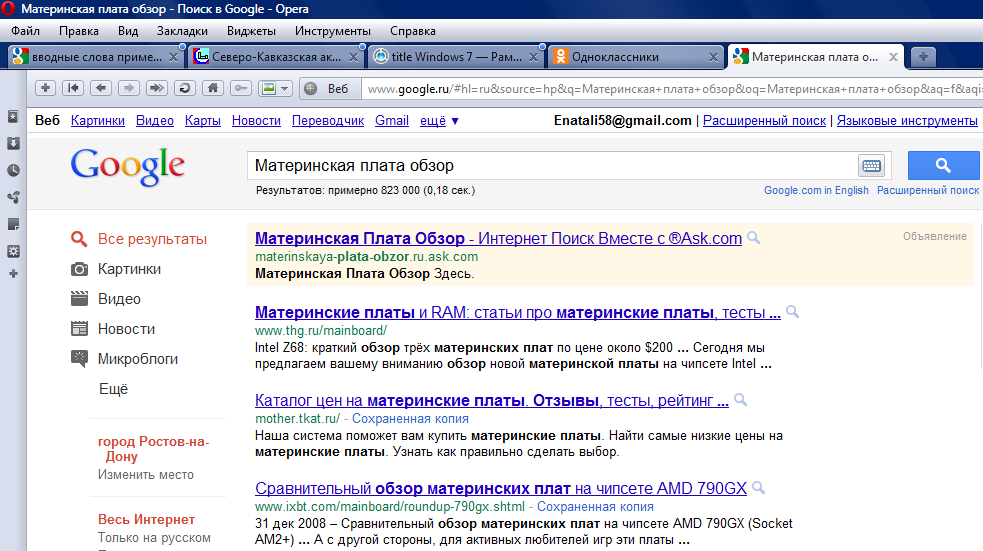This screenshot has height=551, width=983.
Task: Click the Fast Forward button
Action: pos(157,88)
